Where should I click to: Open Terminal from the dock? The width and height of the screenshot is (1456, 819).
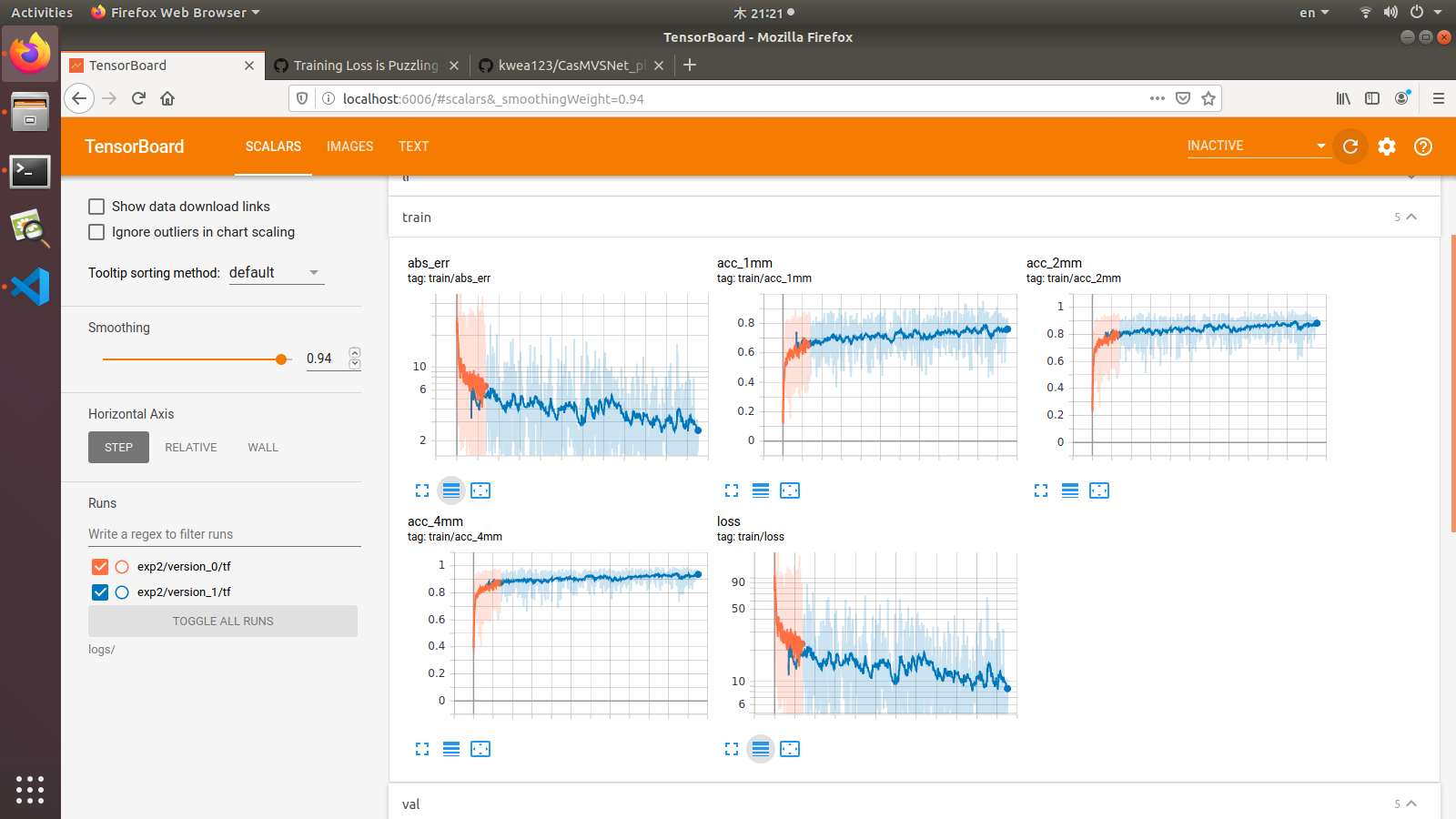click(x=30, y=171)
